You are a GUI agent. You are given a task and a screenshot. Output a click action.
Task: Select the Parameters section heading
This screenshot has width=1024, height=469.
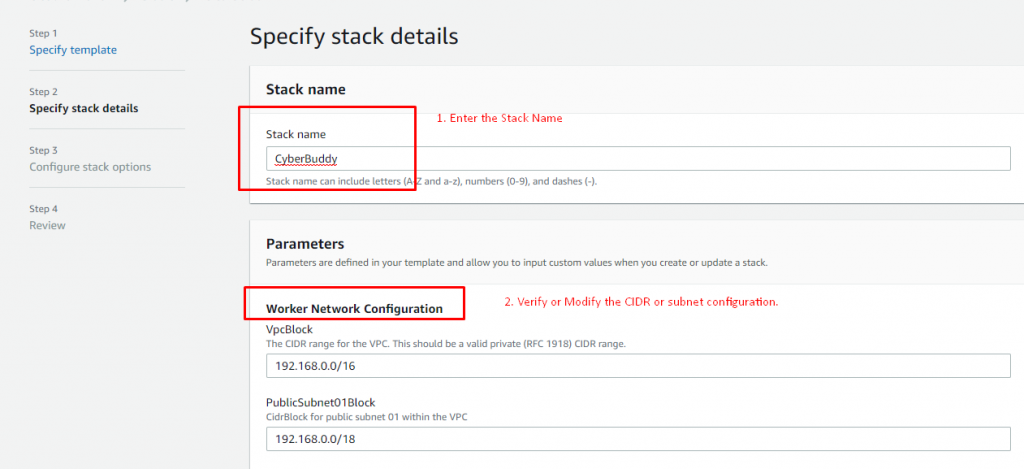305,244
